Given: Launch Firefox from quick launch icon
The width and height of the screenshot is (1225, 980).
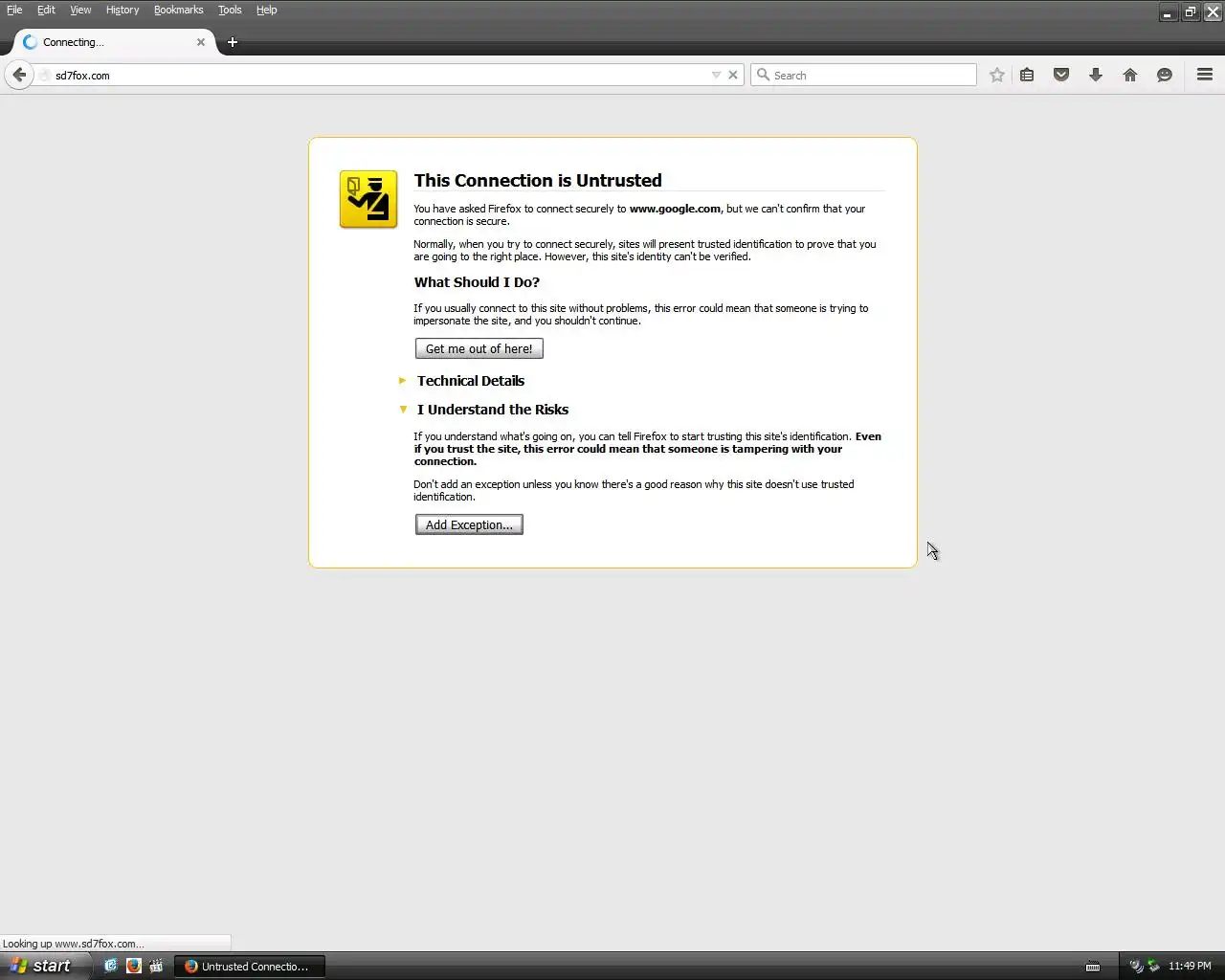Looking at the screenshot, I should [134, 966].
